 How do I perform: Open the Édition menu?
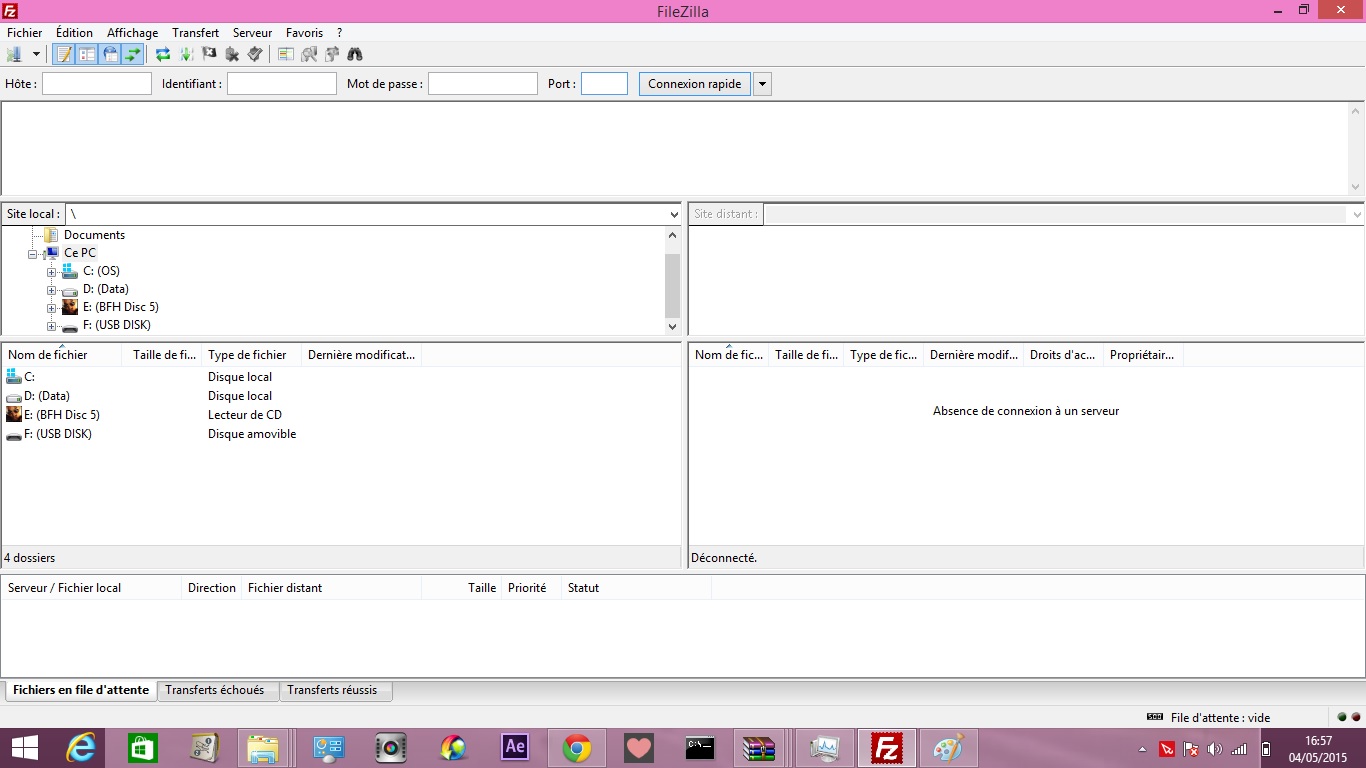(x=75, y=33)
